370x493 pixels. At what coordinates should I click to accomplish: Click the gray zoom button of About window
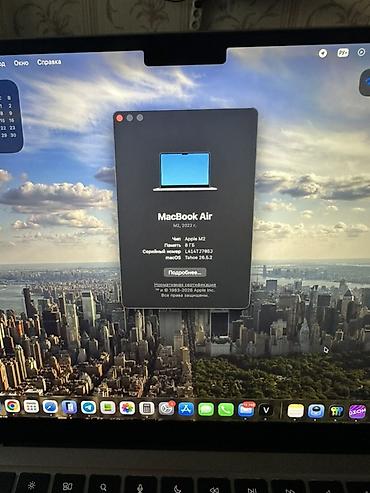[140, 118]
